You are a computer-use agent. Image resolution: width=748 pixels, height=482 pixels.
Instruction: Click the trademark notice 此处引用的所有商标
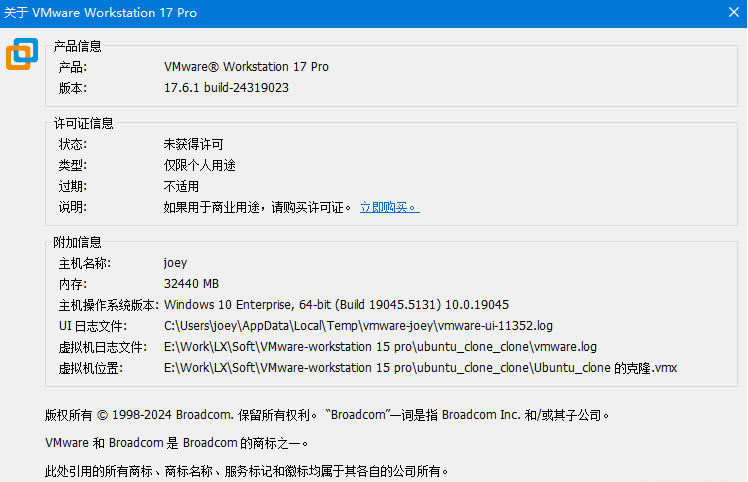tap(247, 472)
